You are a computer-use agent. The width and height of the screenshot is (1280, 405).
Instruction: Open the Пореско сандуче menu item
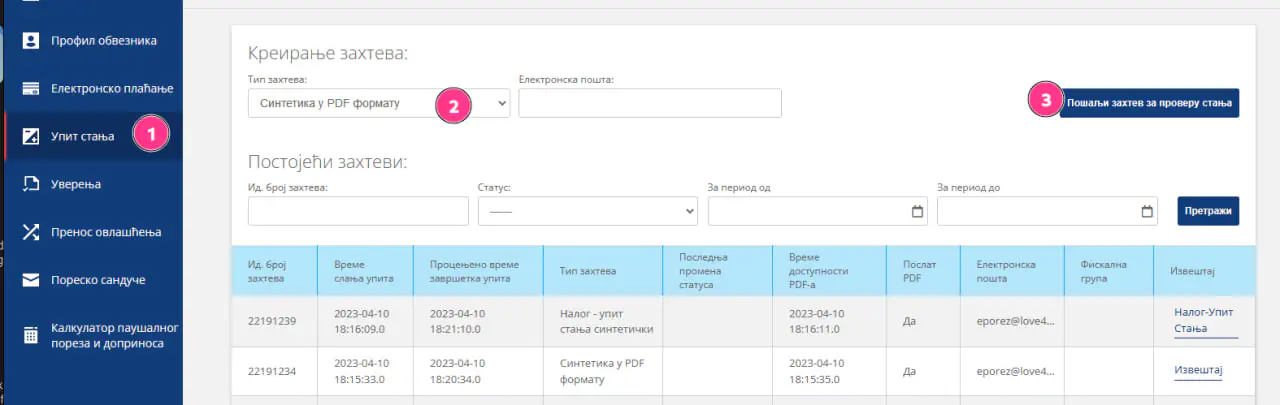pyautogui.click(x=98, y=280)
